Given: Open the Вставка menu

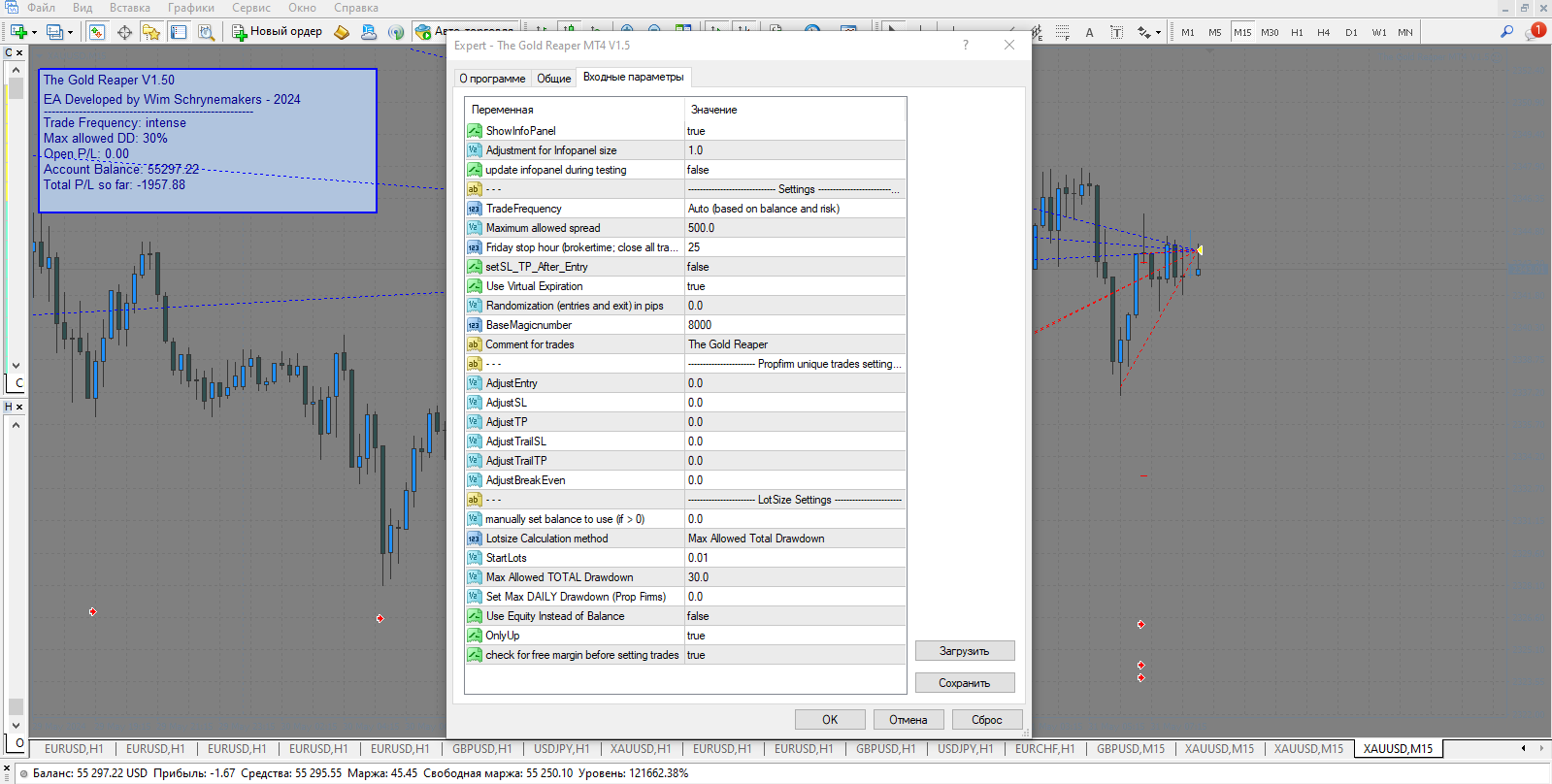Looking at the screenshot, I should point(130,8).
